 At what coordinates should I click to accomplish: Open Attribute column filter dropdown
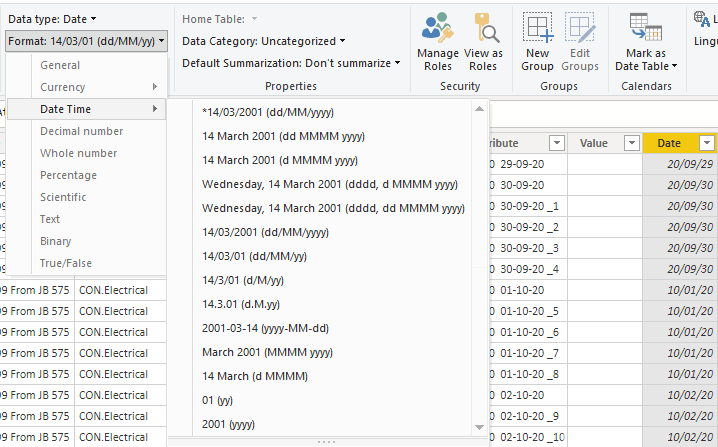pos(556,143)
